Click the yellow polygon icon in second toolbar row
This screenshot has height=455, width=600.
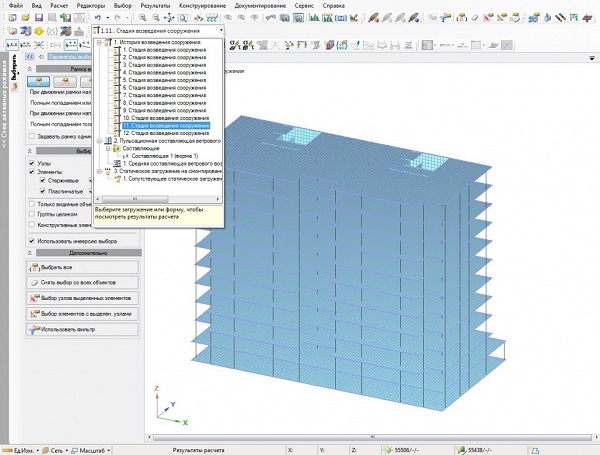(x=38, y=31)
